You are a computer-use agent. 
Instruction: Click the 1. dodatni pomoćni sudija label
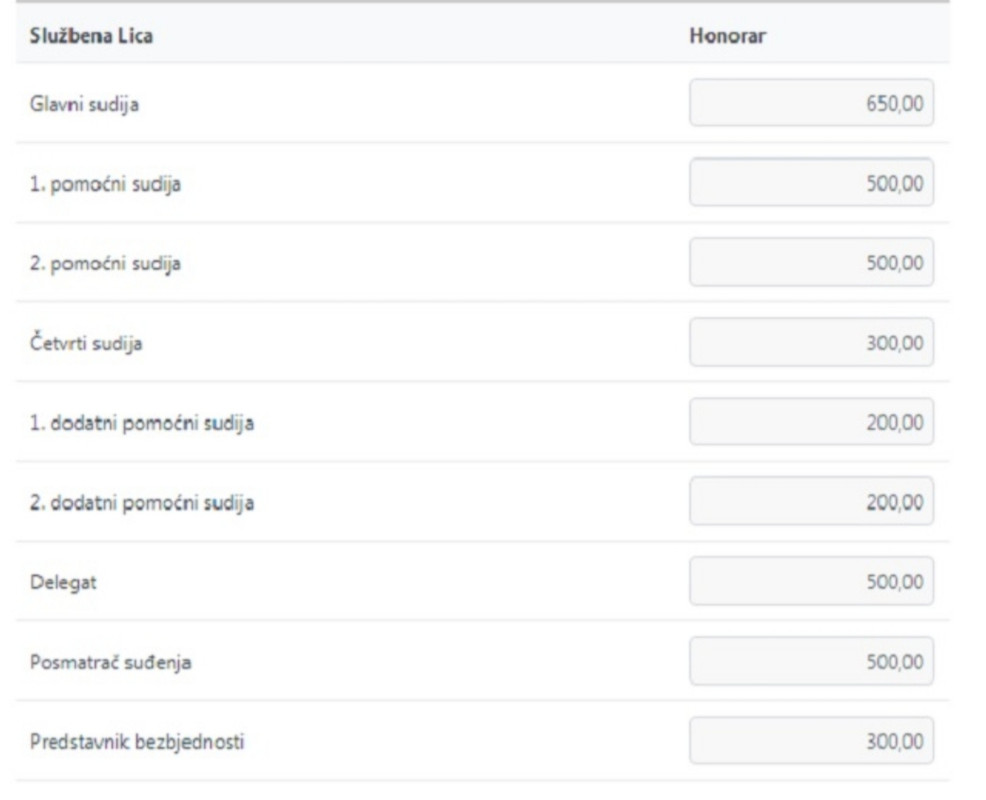142,423
